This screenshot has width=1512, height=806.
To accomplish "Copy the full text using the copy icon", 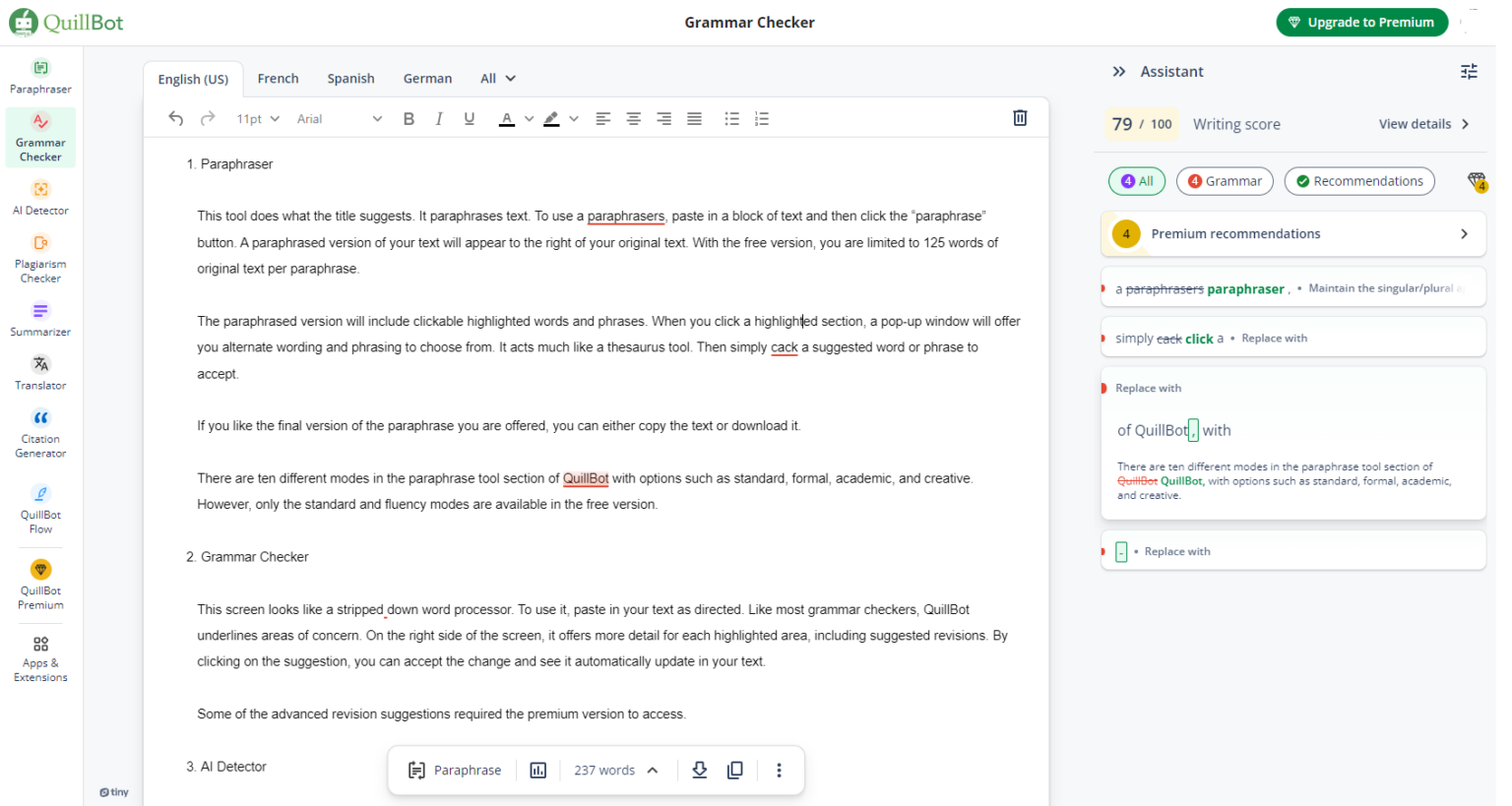I will click(x=735, y=771).
